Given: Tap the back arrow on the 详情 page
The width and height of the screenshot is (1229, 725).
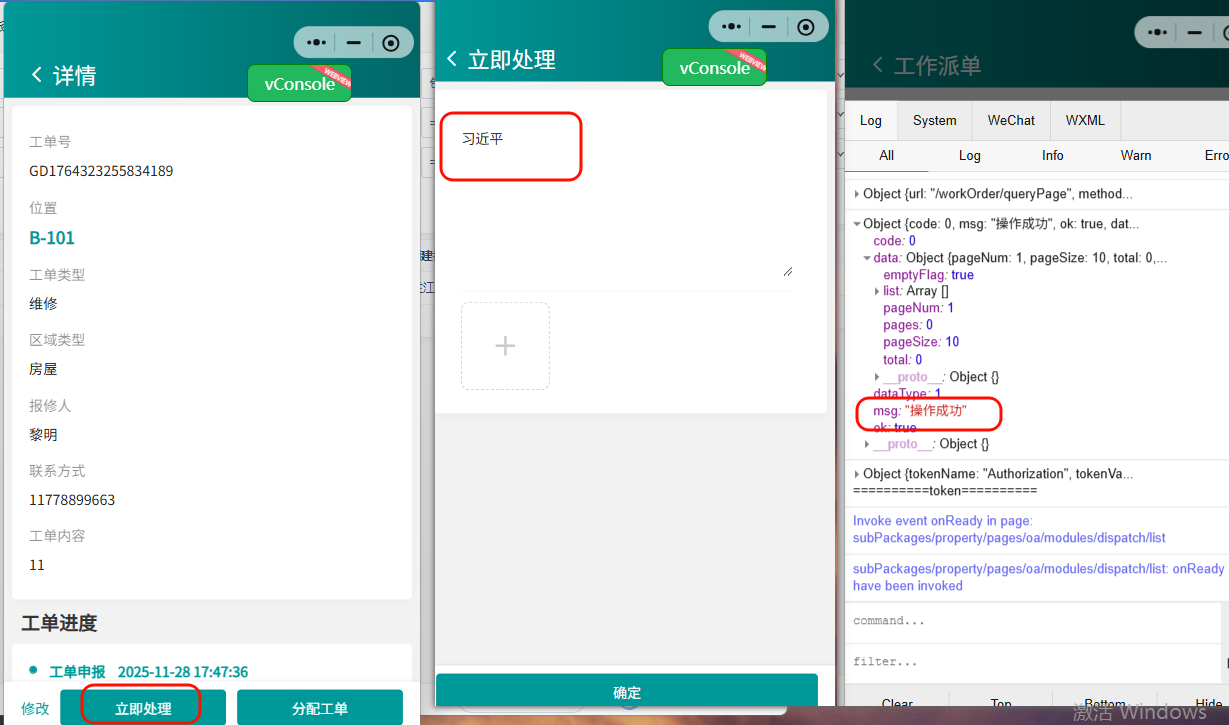Looking at the screenshot, I should click(35, 75).
